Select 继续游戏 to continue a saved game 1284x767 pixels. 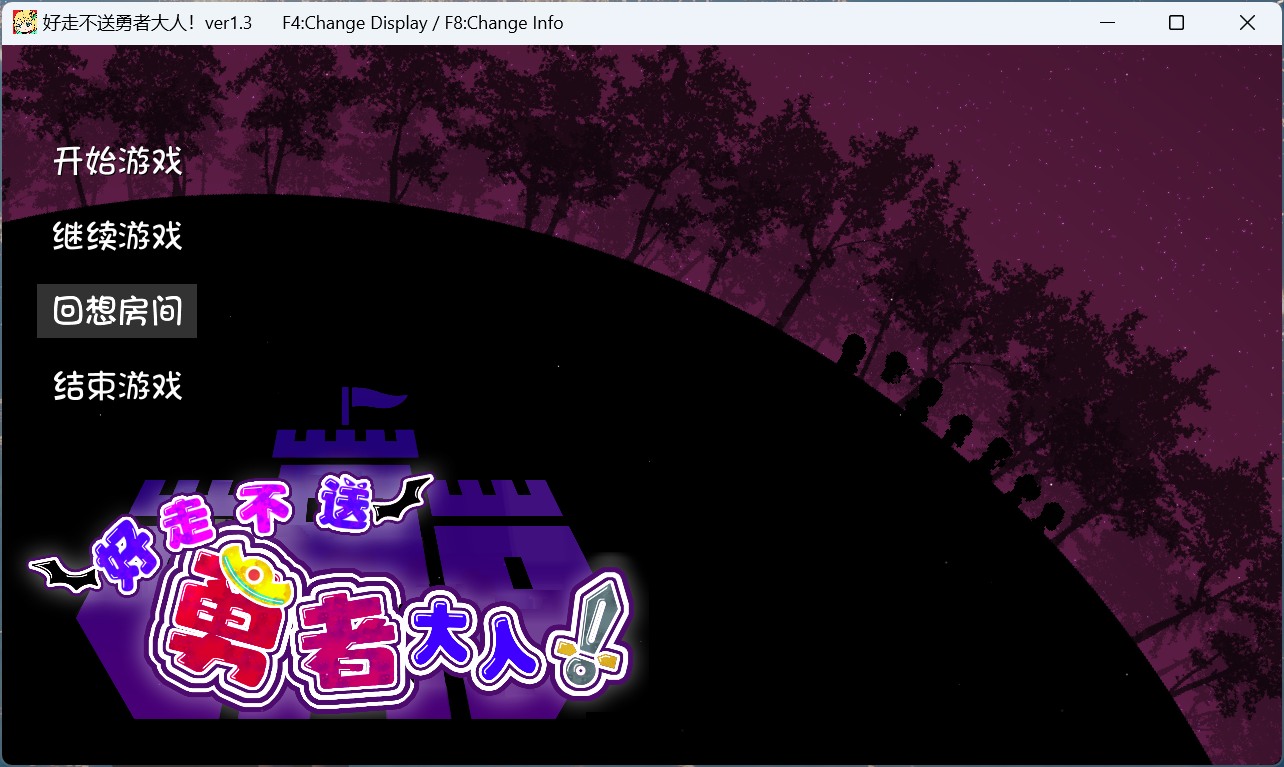117,236
